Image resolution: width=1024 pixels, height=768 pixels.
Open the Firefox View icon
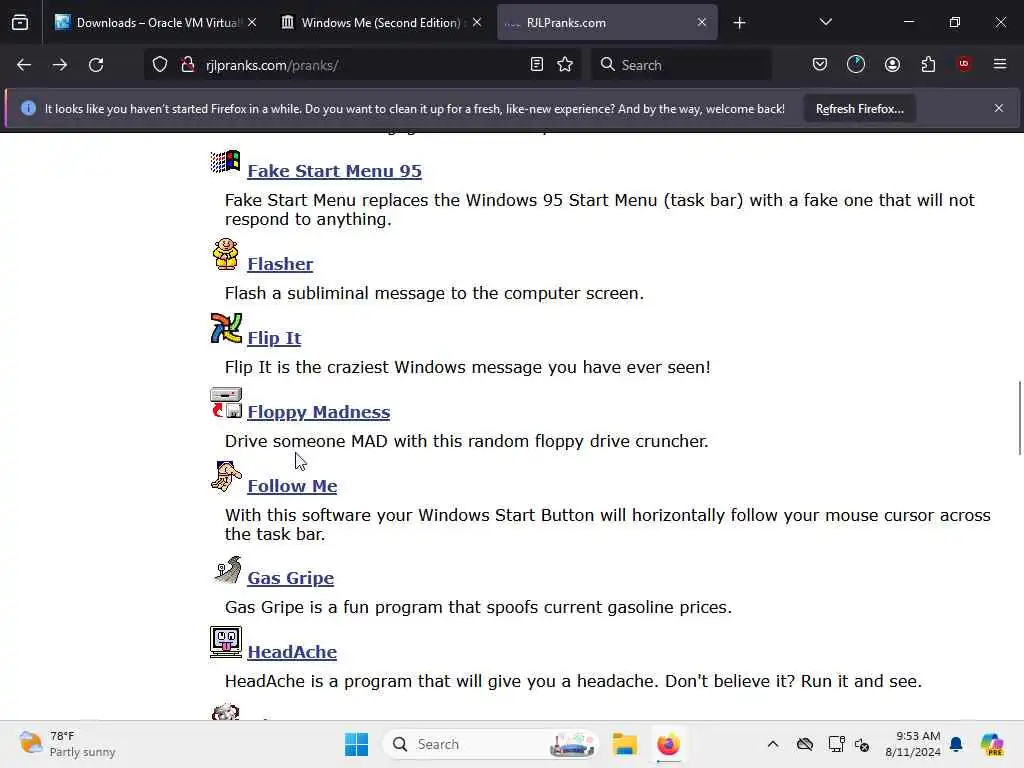[x=20, y=23]
